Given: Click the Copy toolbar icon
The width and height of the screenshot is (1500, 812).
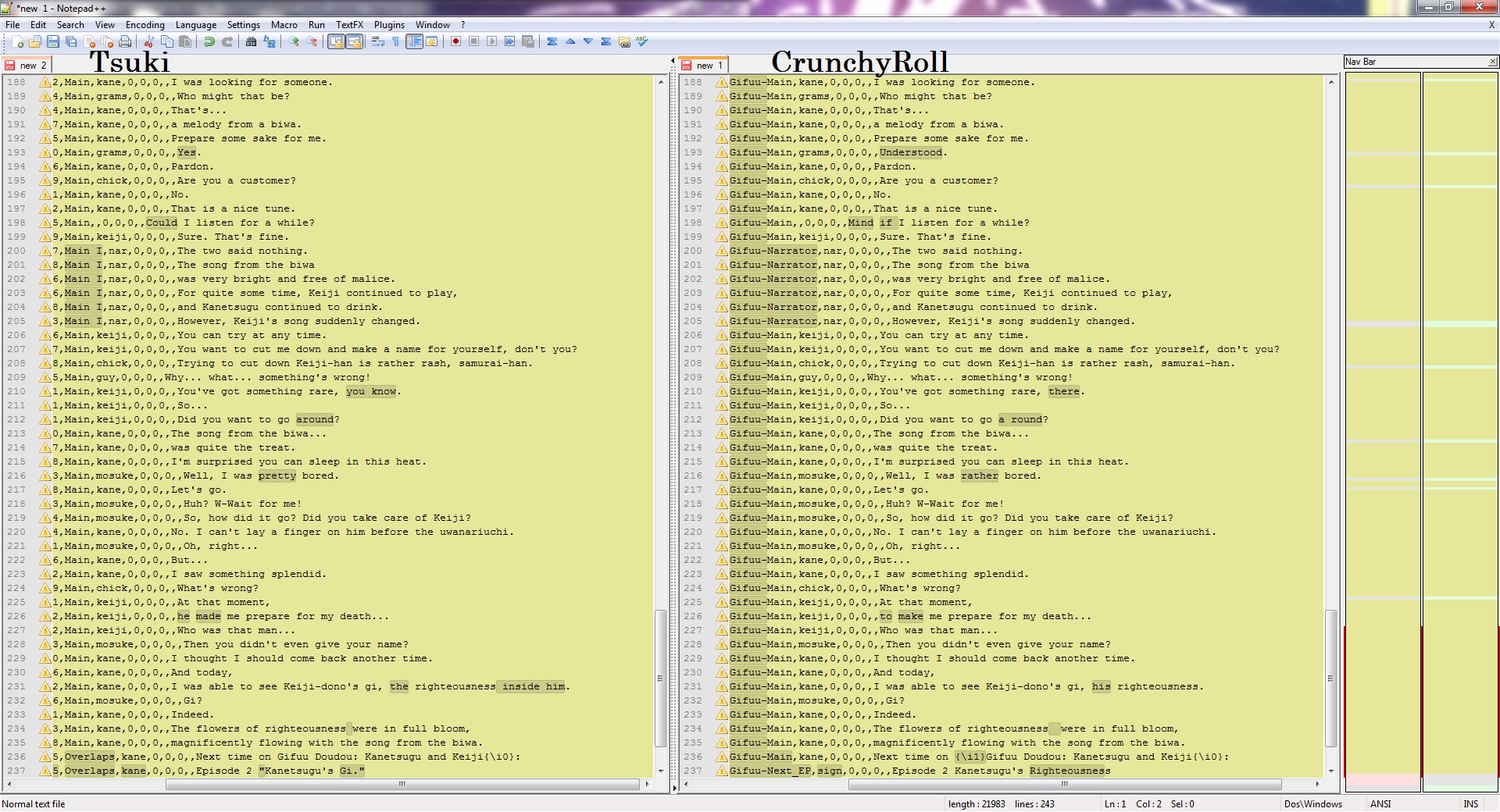Looking at the screenshot, I should [x=166, y=41].
